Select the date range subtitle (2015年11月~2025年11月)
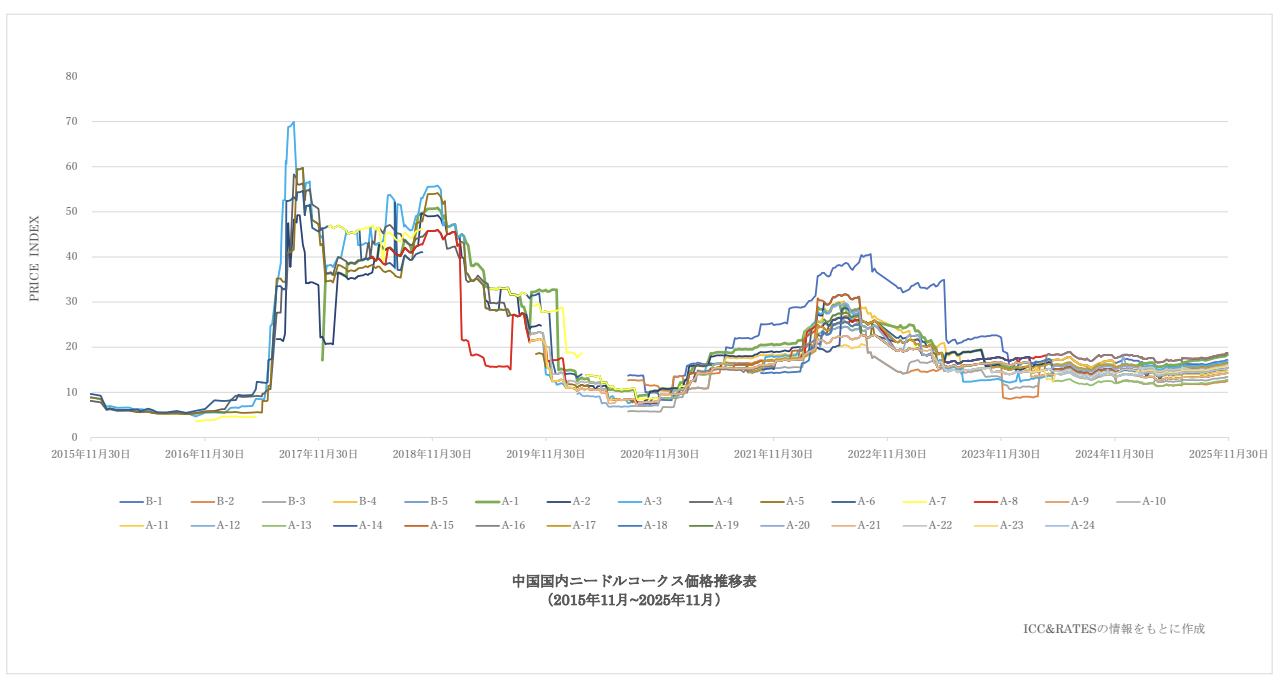Image resolution: width=1284 pixels, height=686 pixels. [x=634, y=600]
